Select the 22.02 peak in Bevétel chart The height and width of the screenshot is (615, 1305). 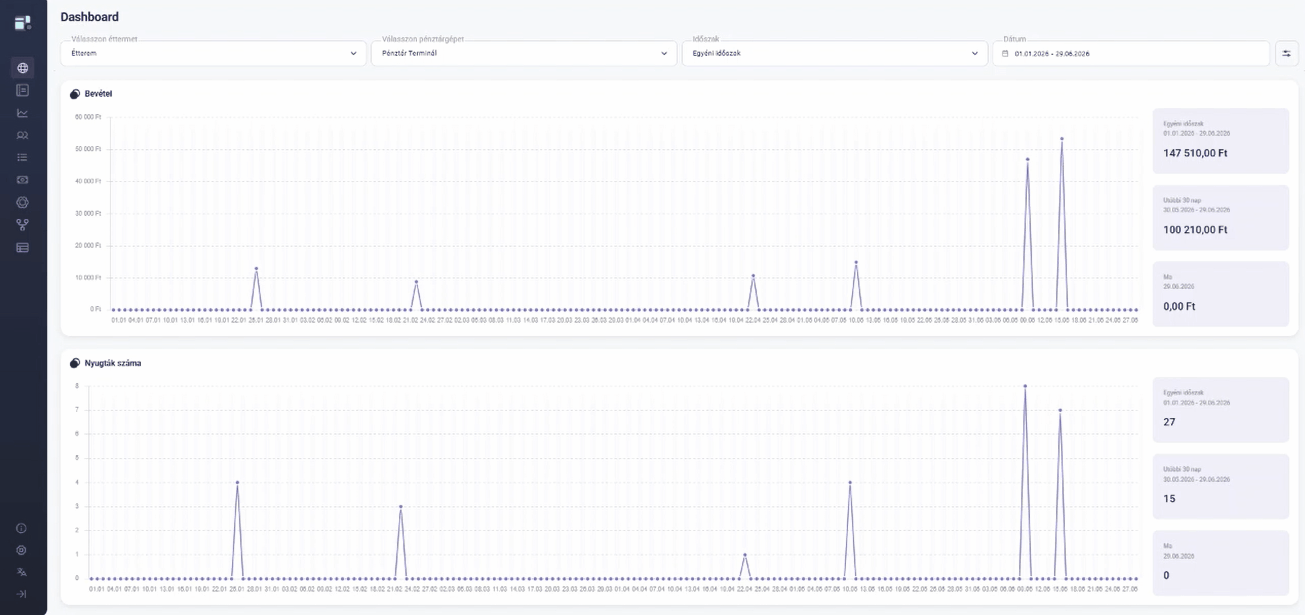pyautogui.click(x=416, y=281)
